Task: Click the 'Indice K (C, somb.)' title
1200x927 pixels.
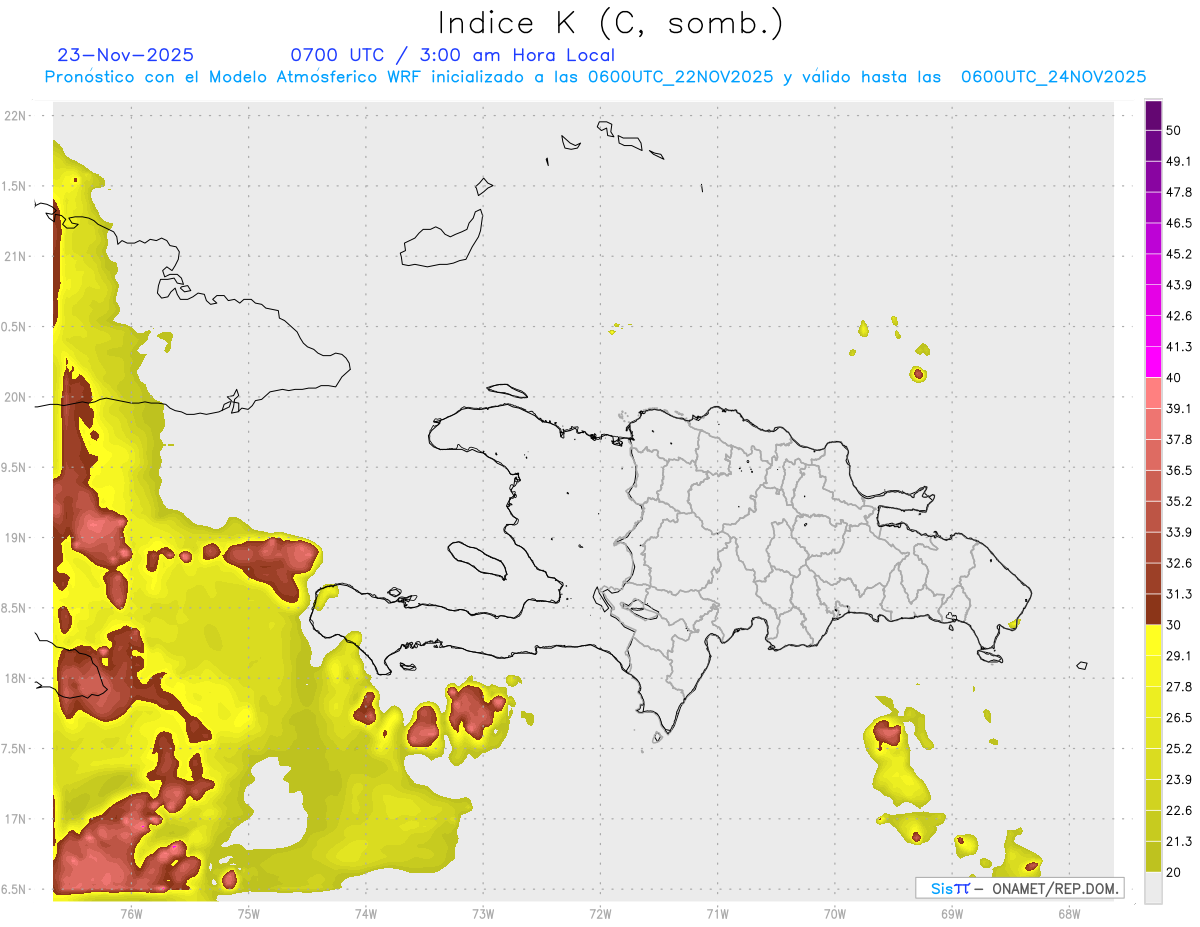Action: click(610, 24)
